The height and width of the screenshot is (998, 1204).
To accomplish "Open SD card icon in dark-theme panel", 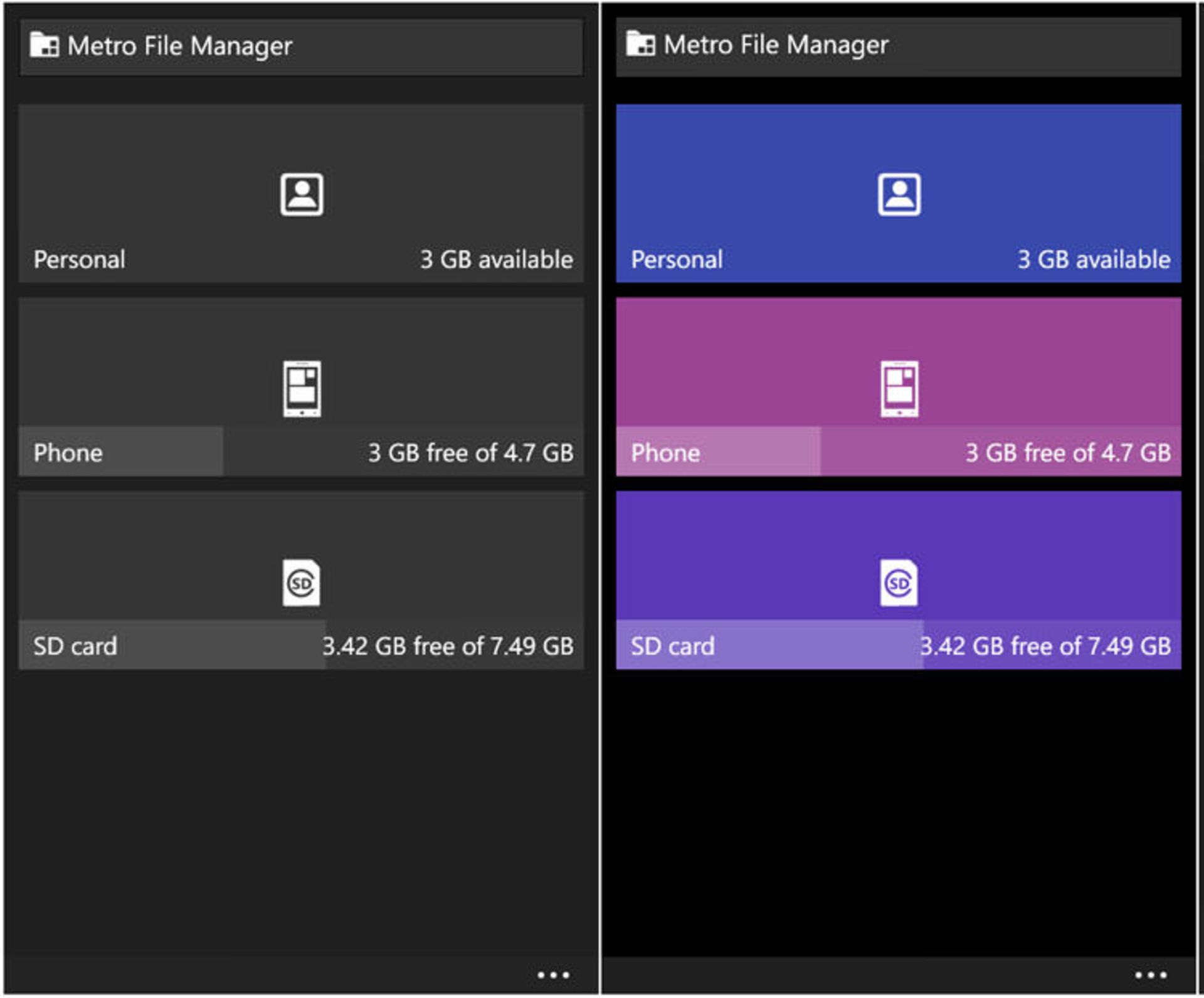I will pyautogui.click(x=302, y=583).
